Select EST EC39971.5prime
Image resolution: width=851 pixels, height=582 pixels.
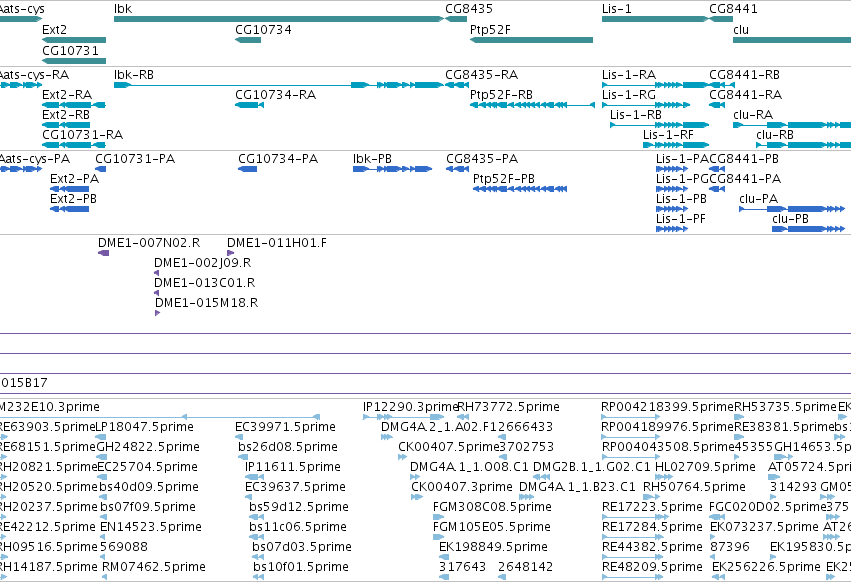click(285, 427)
